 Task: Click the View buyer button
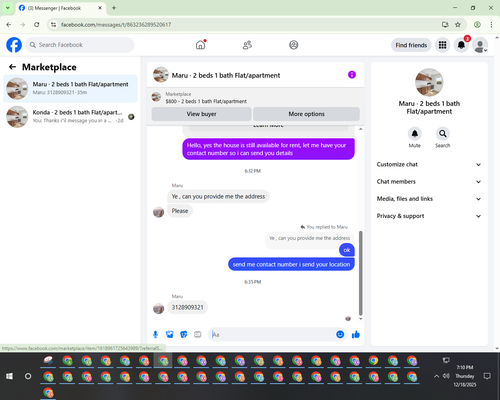(201, 114)
